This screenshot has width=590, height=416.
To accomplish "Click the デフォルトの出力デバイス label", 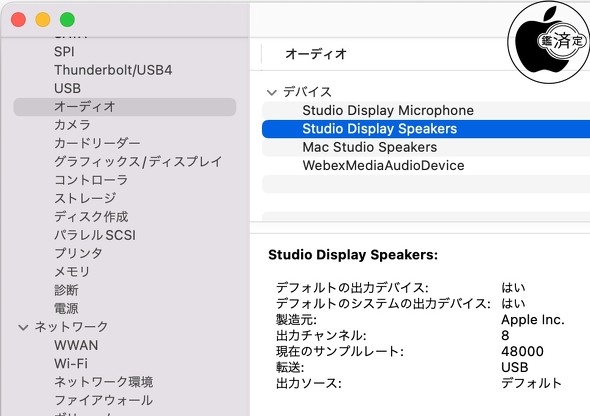I will [352, 288].
